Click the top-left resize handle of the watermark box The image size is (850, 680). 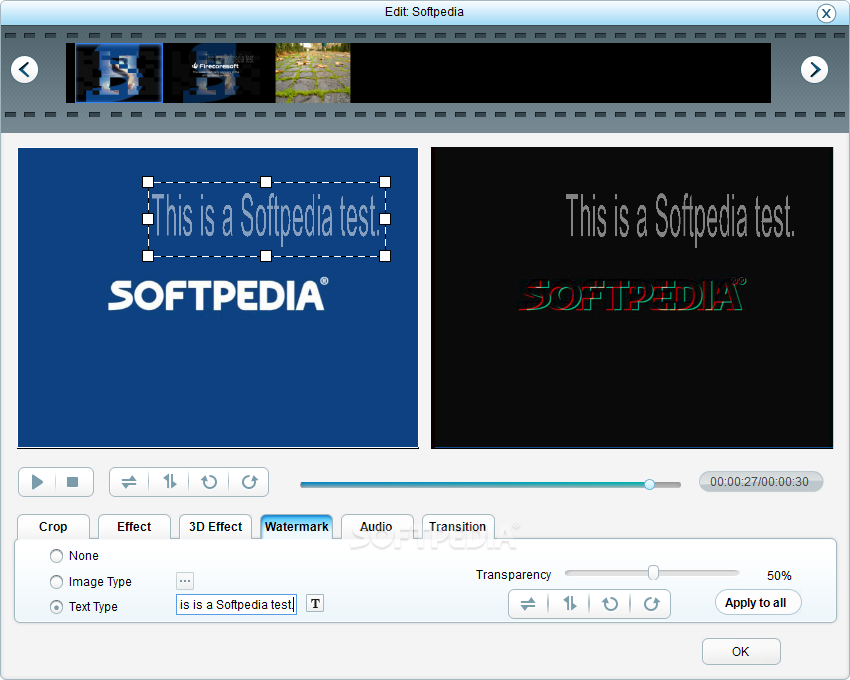147,182
